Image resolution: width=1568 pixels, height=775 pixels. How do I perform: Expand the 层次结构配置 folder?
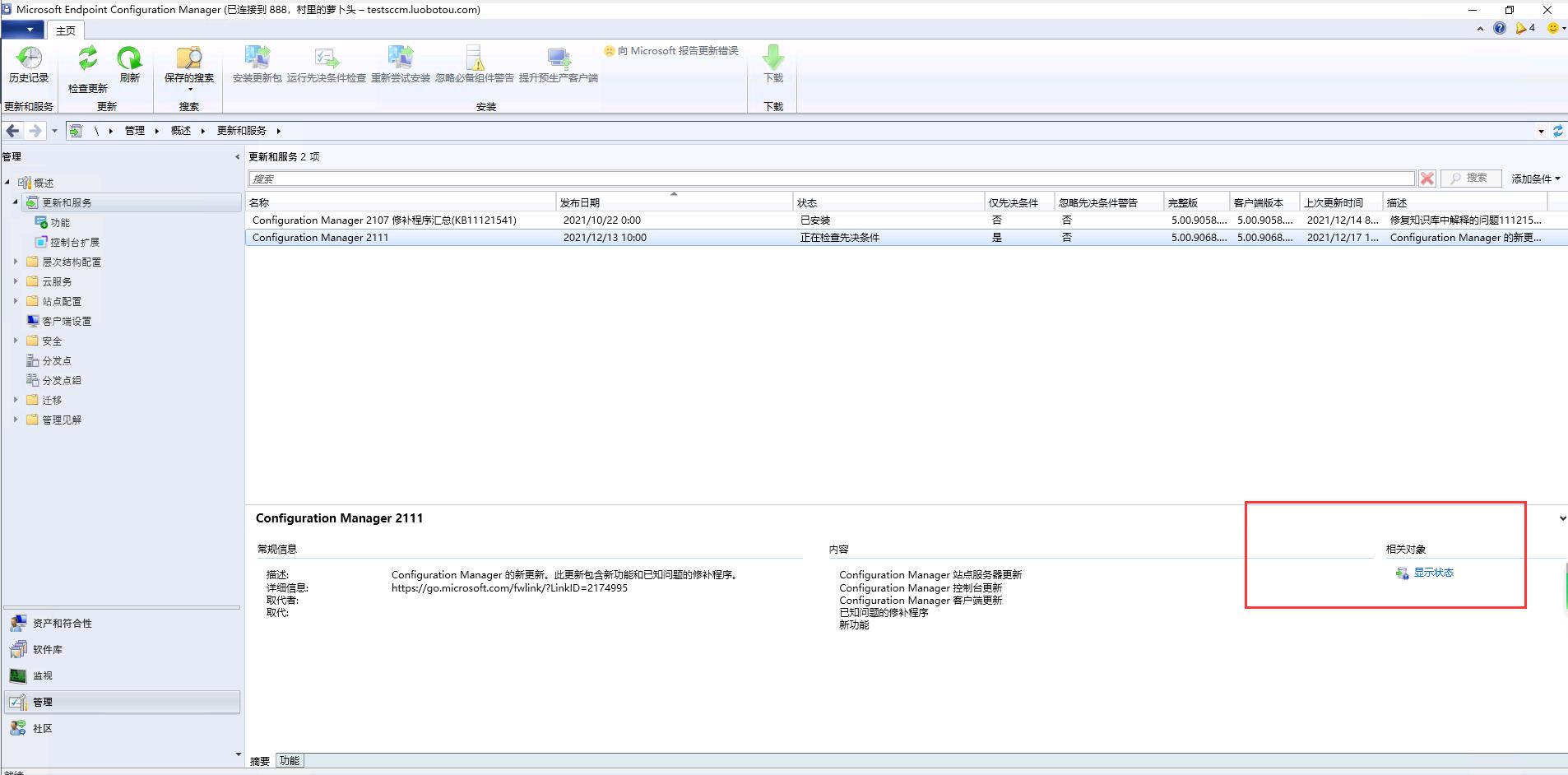(x=16, y=262)
